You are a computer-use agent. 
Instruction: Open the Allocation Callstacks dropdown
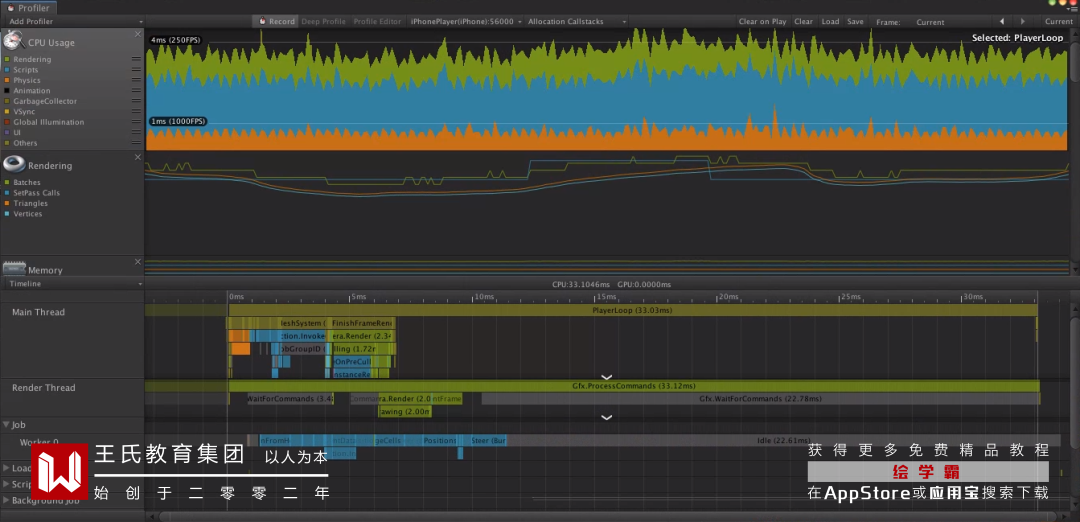pyautogui.click(x=577, y=21)
